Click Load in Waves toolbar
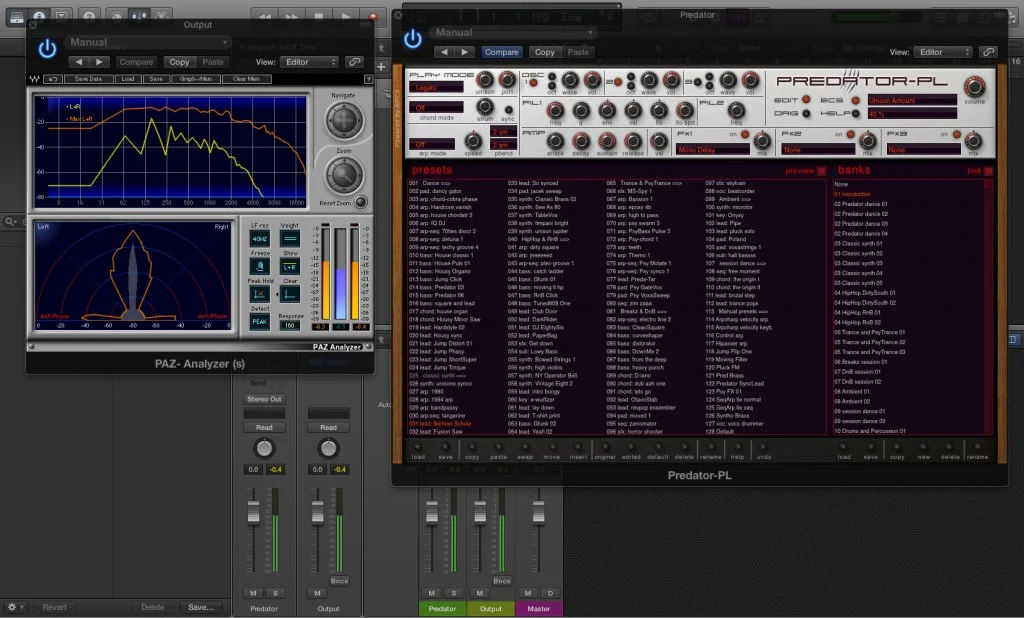 coord(128,79)
